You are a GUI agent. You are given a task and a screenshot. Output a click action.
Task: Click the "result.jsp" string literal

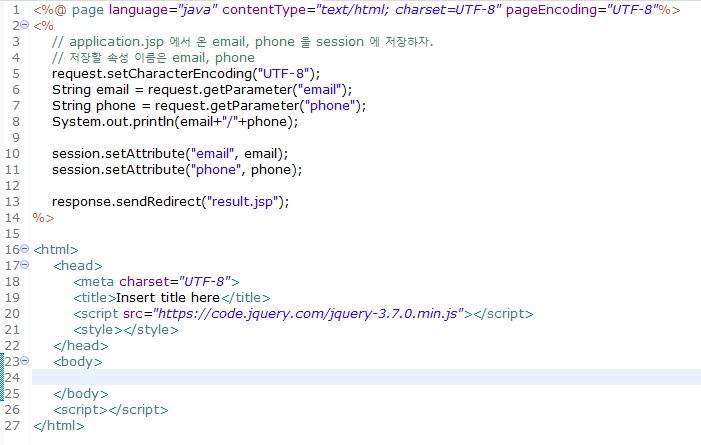click(x=242, y=202)
